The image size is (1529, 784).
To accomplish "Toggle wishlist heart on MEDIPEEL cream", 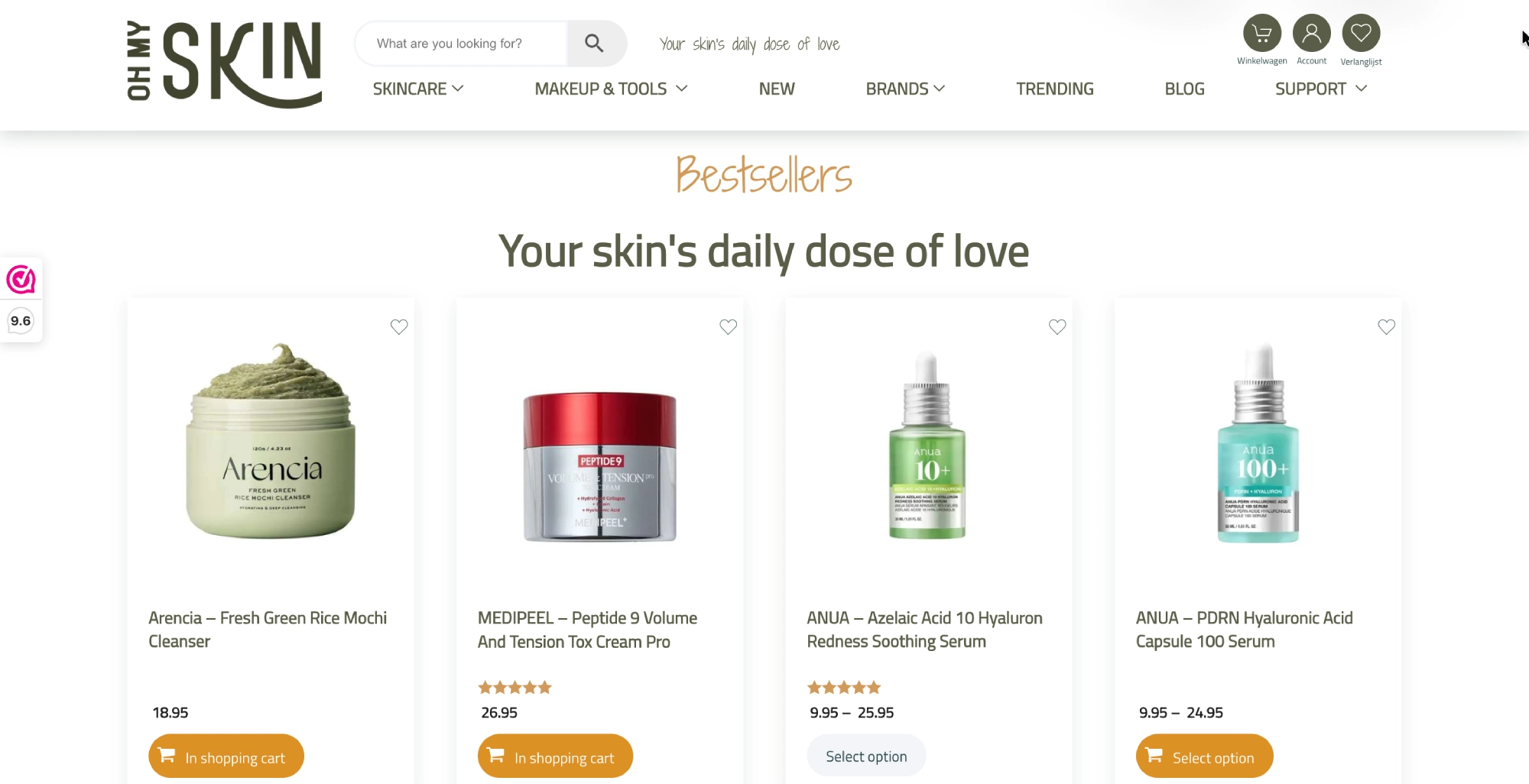I will pyautogui.click(x=729, y=327).
